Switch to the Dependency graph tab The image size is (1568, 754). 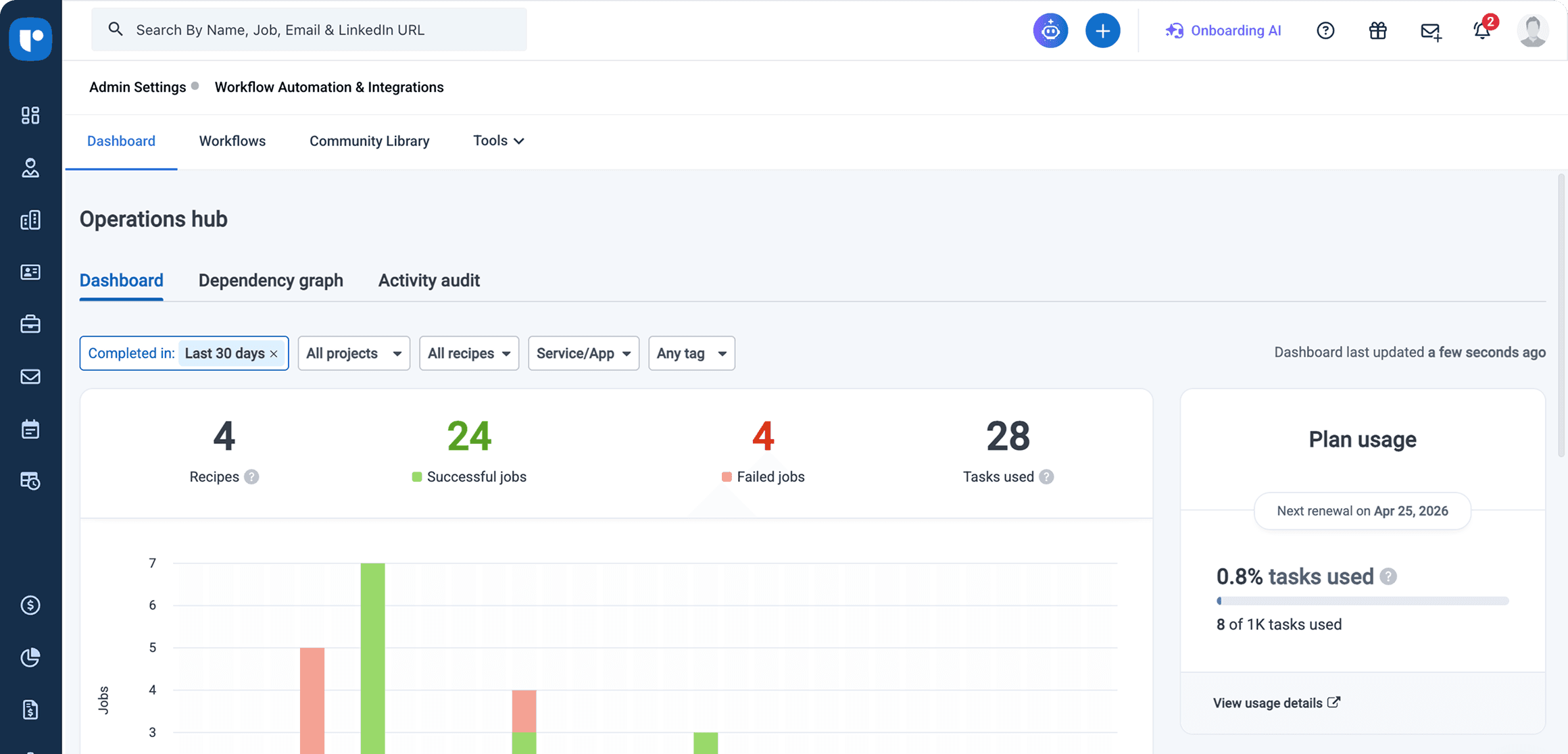tap(270, 280)
